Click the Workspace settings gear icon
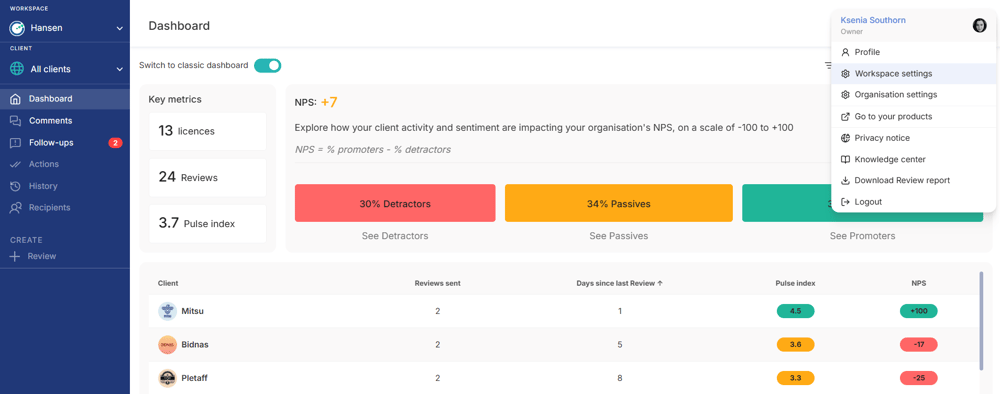The image size is (1000, 394). 846,74
